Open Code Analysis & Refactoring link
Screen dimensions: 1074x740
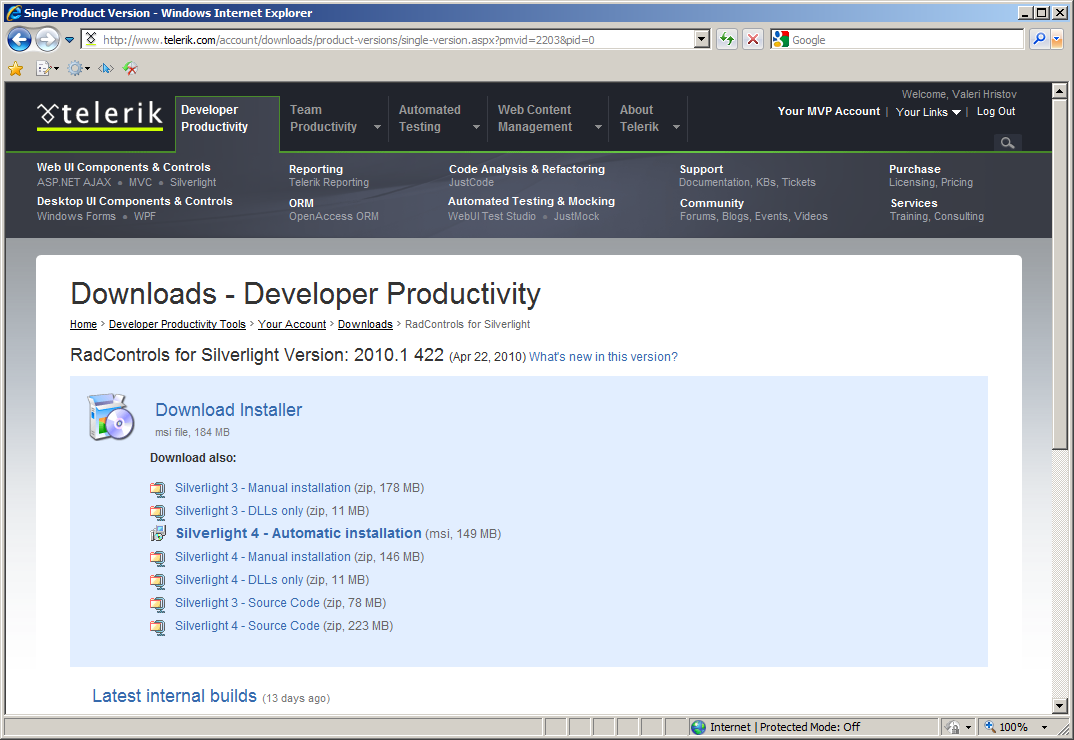coord(527,169)
